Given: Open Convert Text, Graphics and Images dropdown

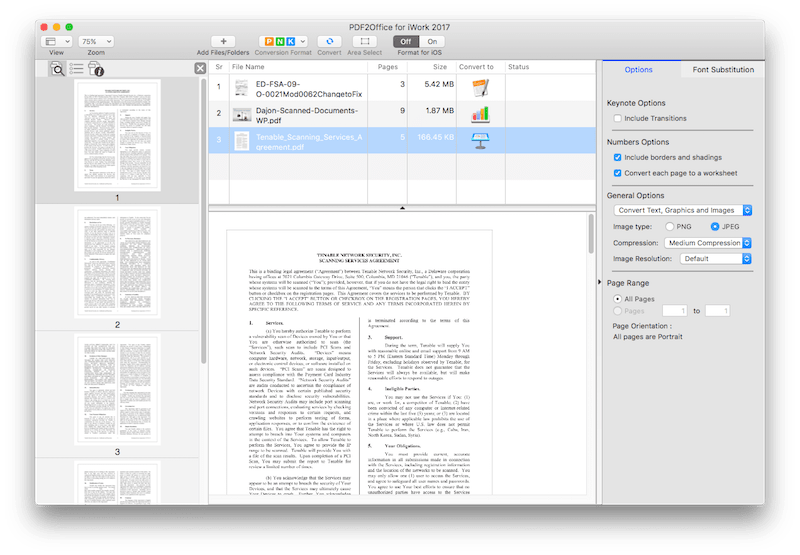Looking at the screenshot, I should point(683,210).
